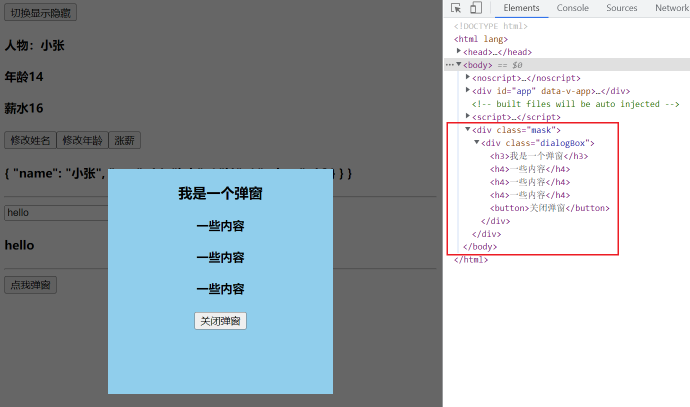Click the 涨薪 button
This screenshot has width=690, height=407.
point(125,140)
